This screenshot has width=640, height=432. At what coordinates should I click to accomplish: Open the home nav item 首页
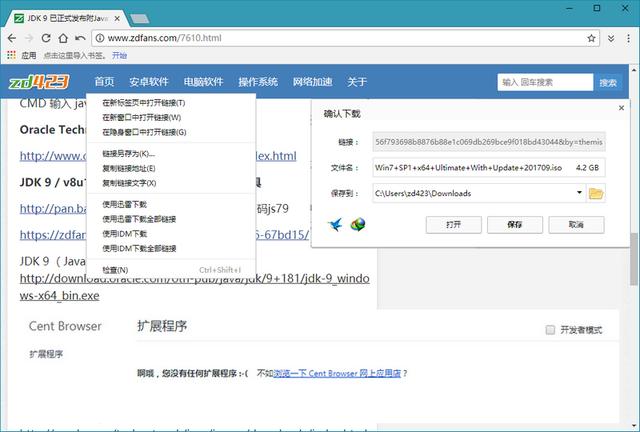click(104, 82)
